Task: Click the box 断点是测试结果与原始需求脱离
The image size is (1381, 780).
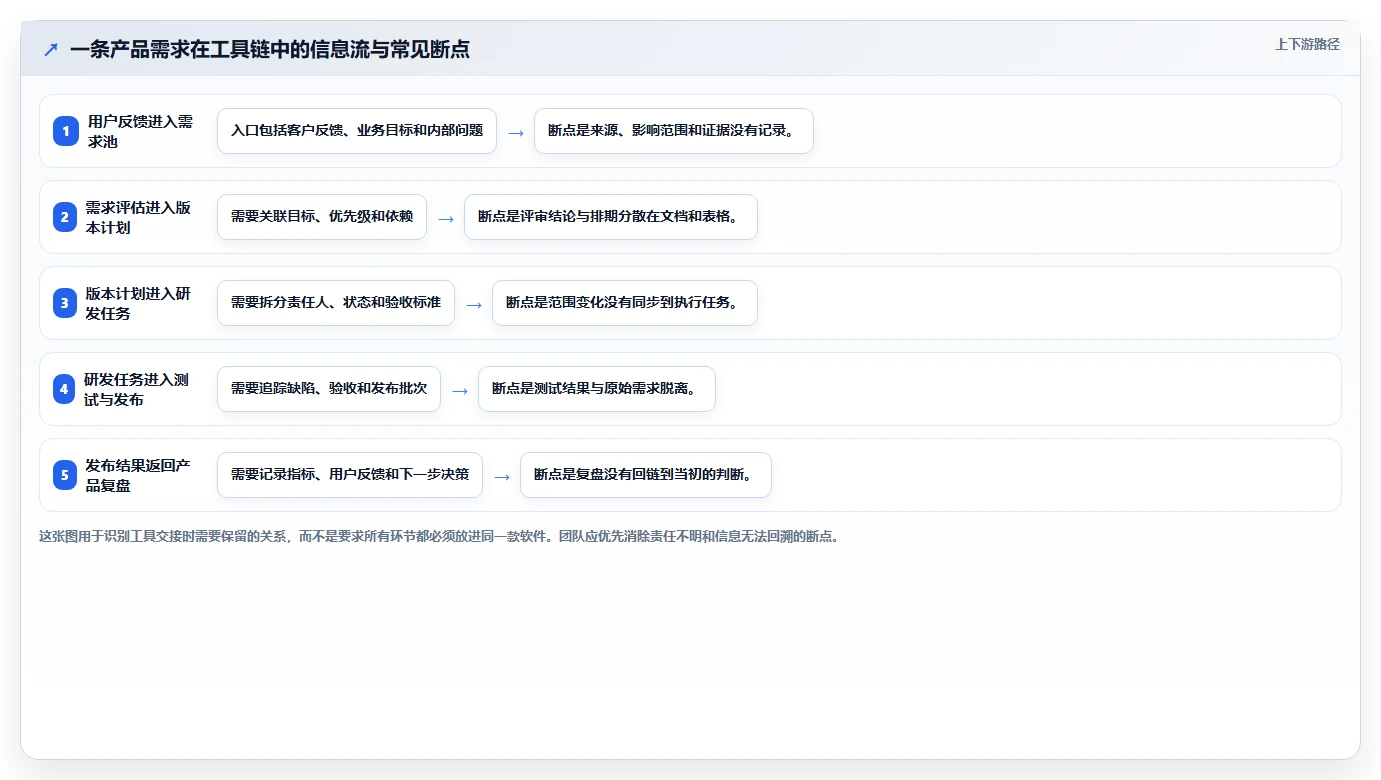Action: (597, 389)
